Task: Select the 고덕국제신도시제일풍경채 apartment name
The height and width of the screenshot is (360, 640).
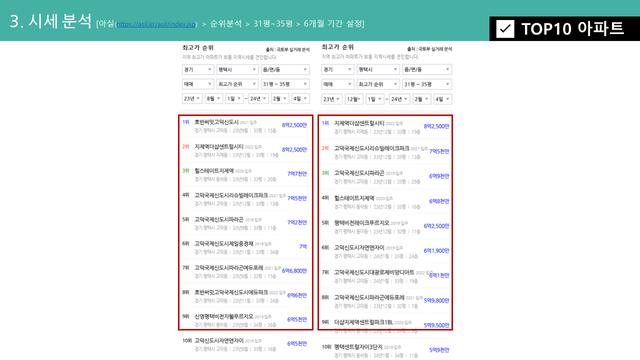Action: coord(224,244)
